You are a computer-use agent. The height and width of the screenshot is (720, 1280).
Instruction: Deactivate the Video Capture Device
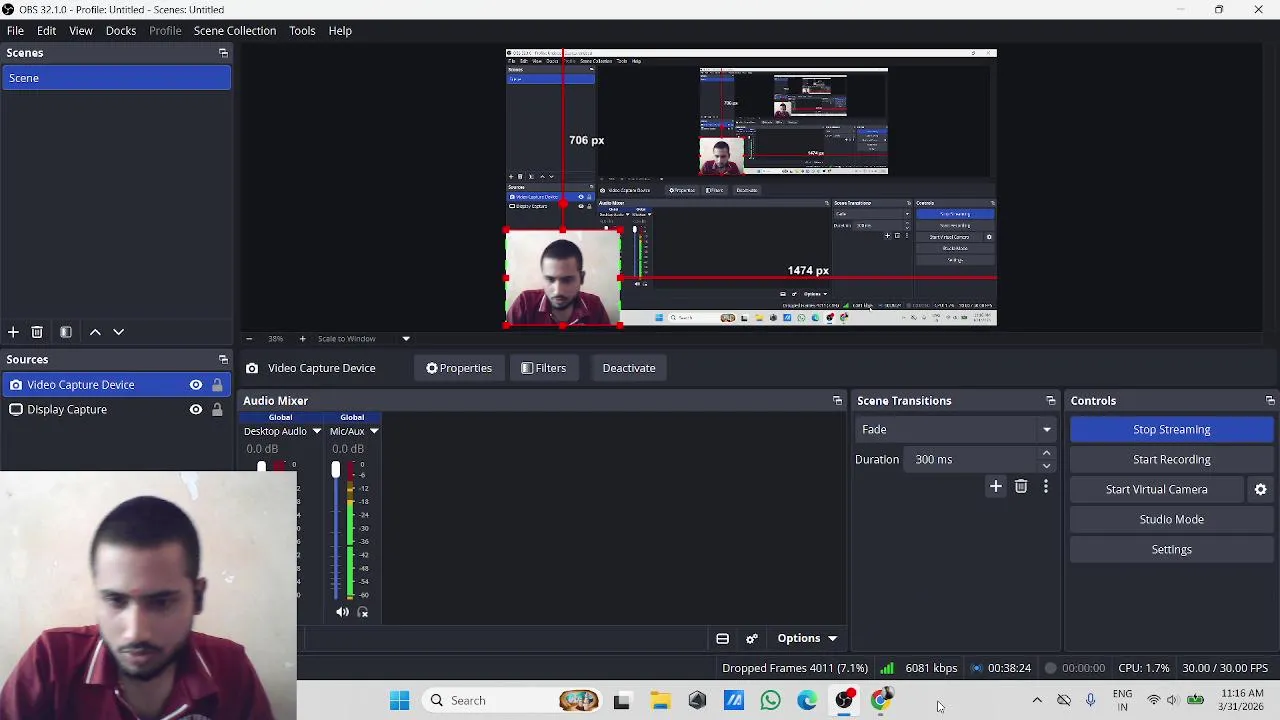click(x=629, y=368)
